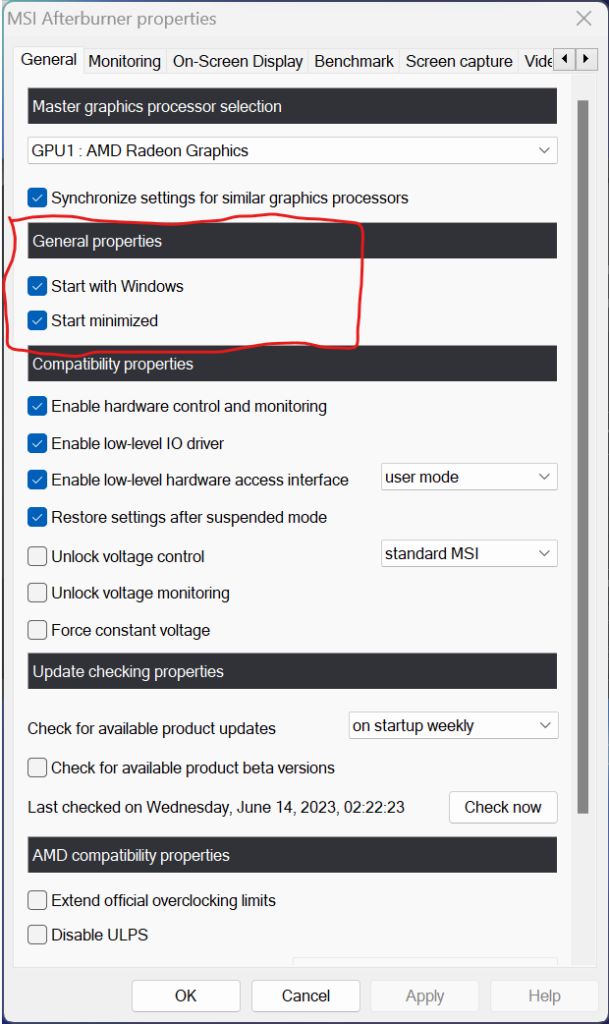This screenshot has width=609, height=1024.
Task: Enable Unlock voltage control checkbox
Action: 37,556
